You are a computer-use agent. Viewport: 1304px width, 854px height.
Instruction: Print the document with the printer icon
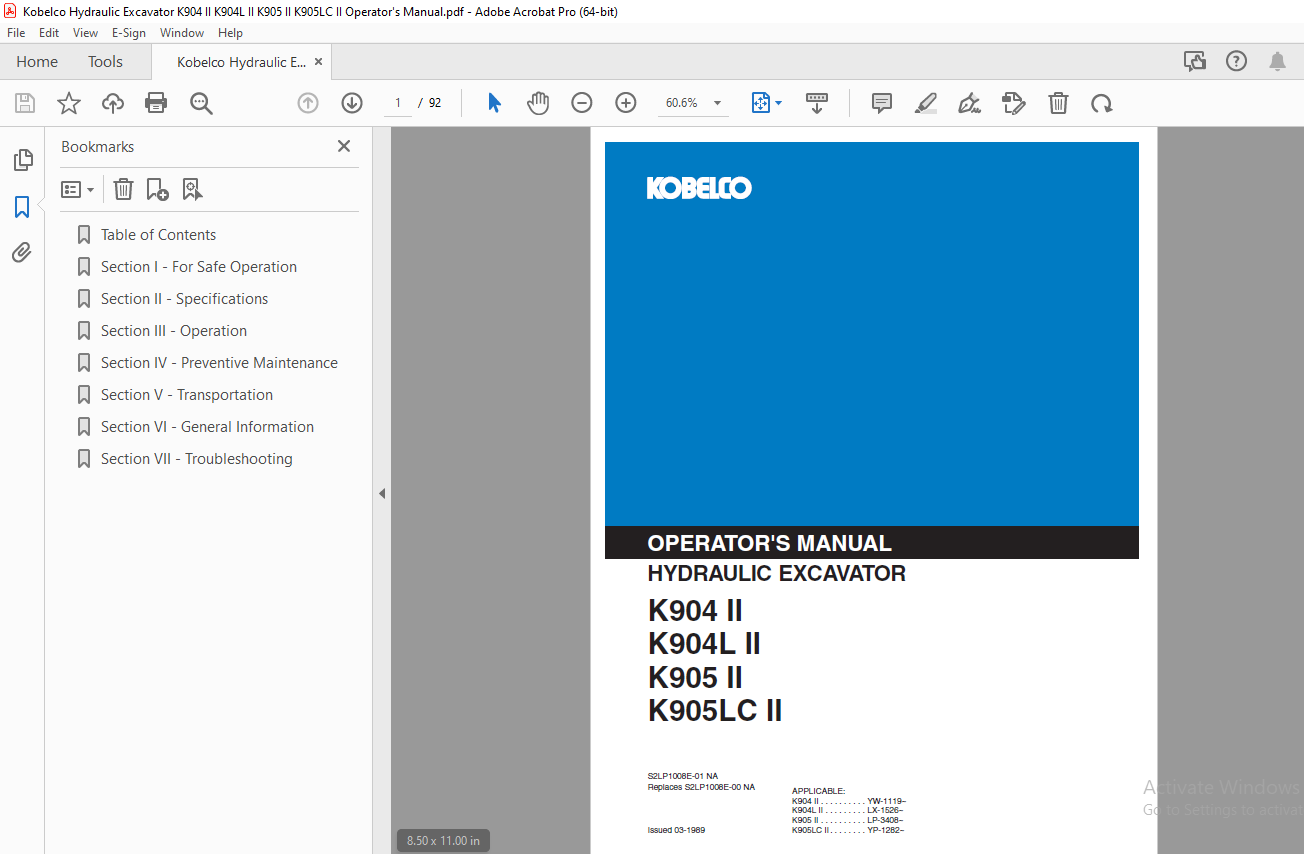point(156,103)
